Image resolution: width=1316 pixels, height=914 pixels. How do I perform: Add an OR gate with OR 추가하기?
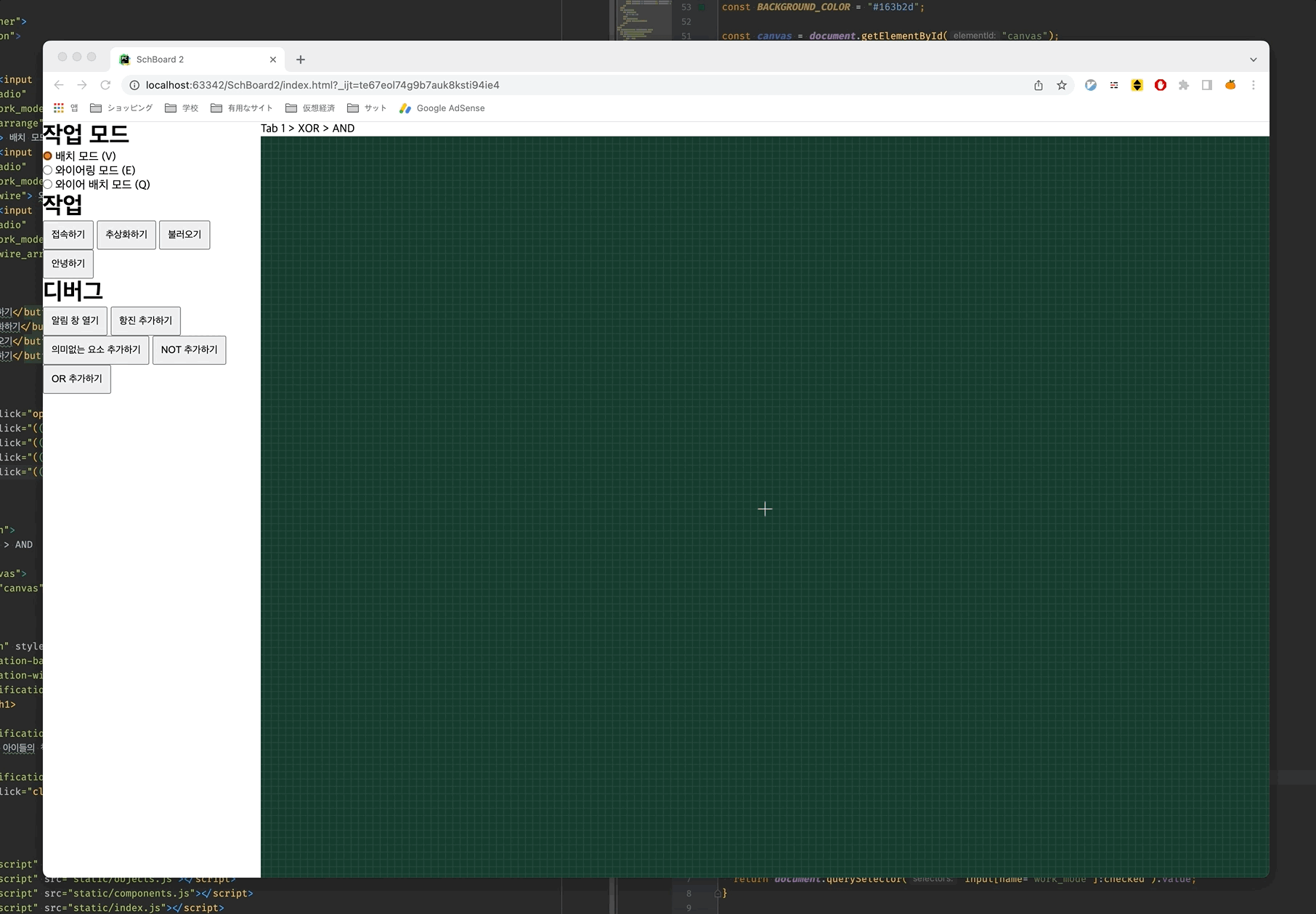pyautogui.click(x=77, y=379)
